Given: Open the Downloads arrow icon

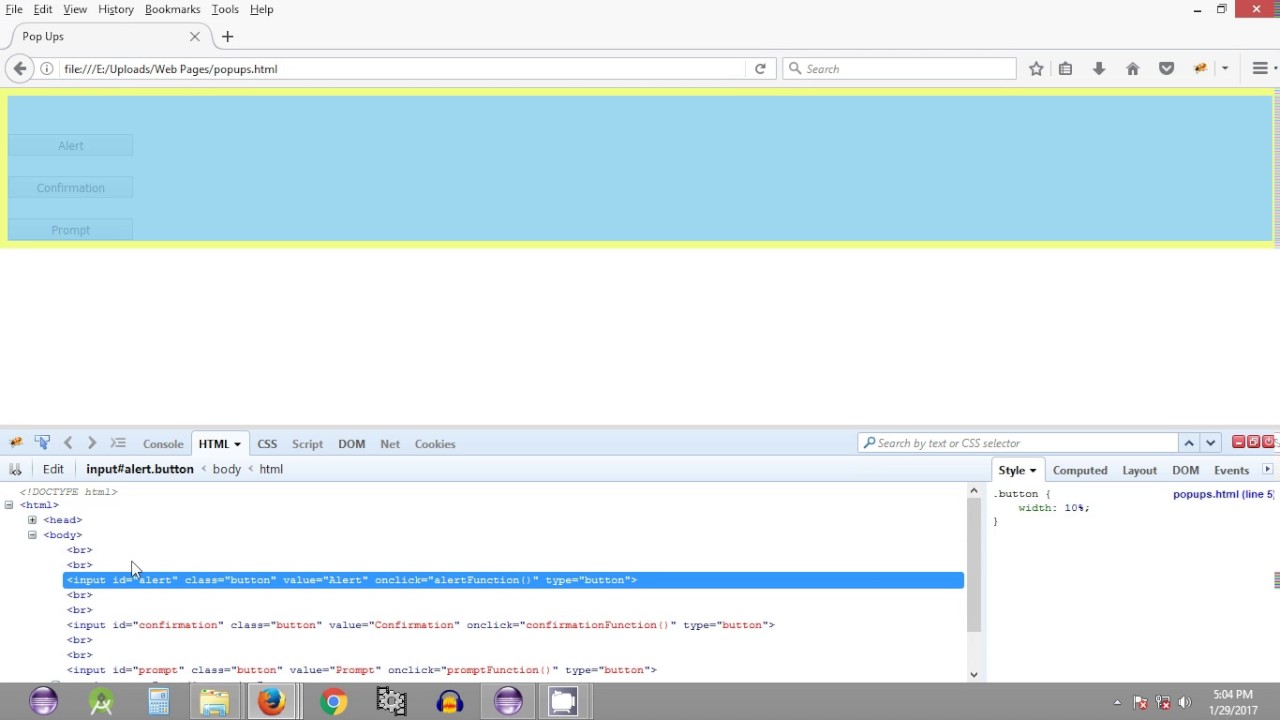Looking at the screenshot, I should (x=1099, y=69).
